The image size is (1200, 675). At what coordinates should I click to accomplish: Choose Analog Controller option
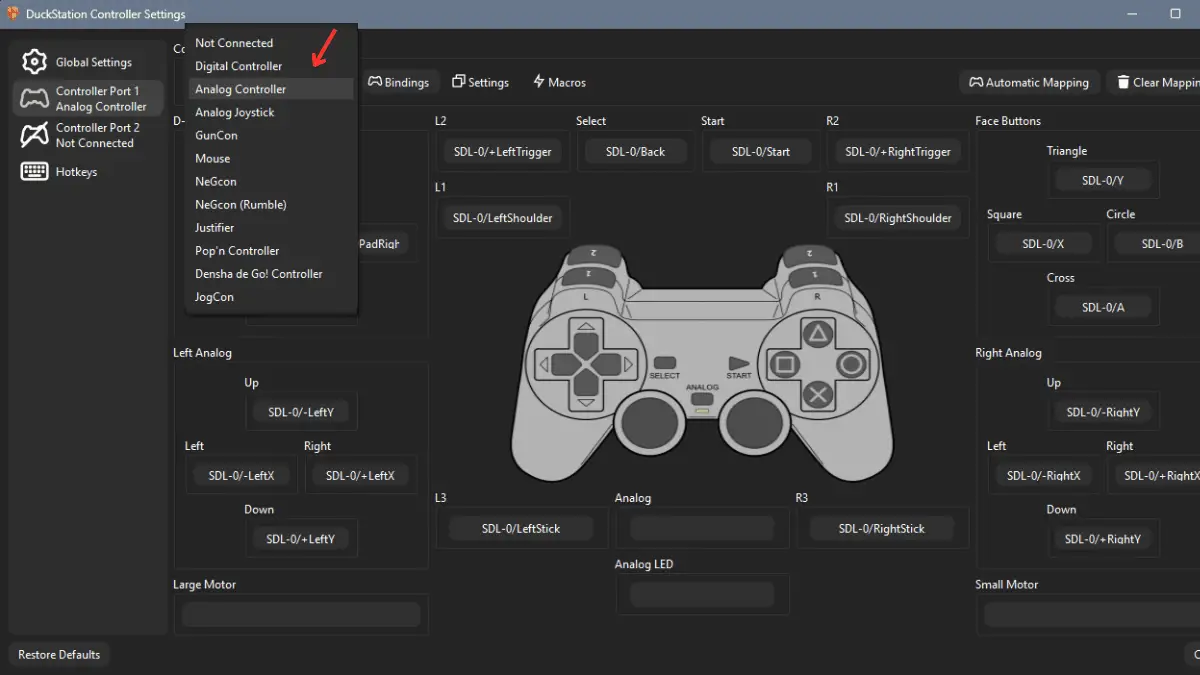(271, 89)
